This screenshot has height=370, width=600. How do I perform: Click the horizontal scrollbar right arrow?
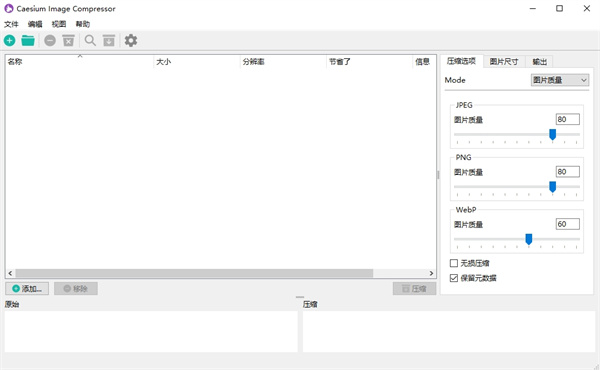click(x=431, y=273)
